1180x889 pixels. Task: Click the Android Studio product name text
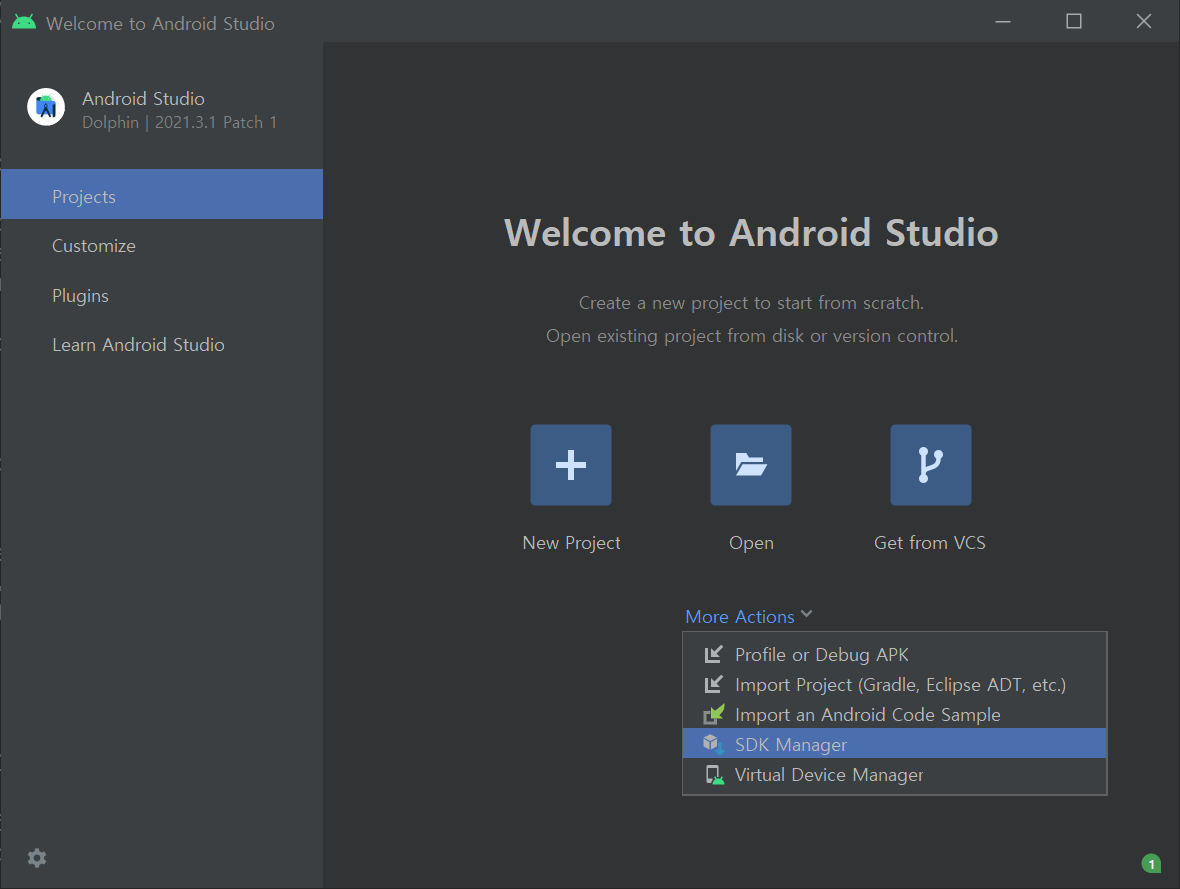143,99
